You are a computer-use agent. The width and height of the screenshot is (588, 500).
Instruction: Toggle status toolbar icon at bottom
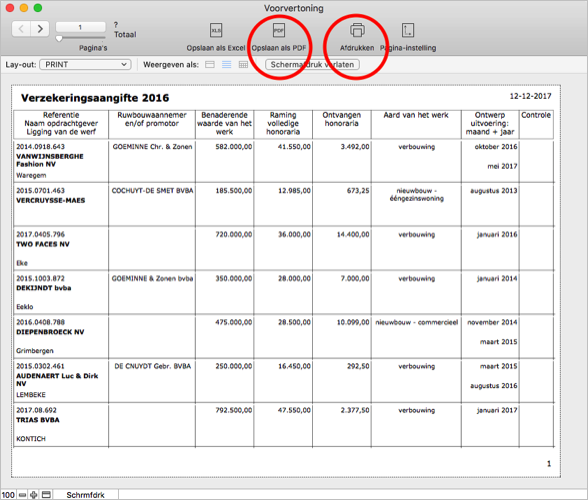46,495
